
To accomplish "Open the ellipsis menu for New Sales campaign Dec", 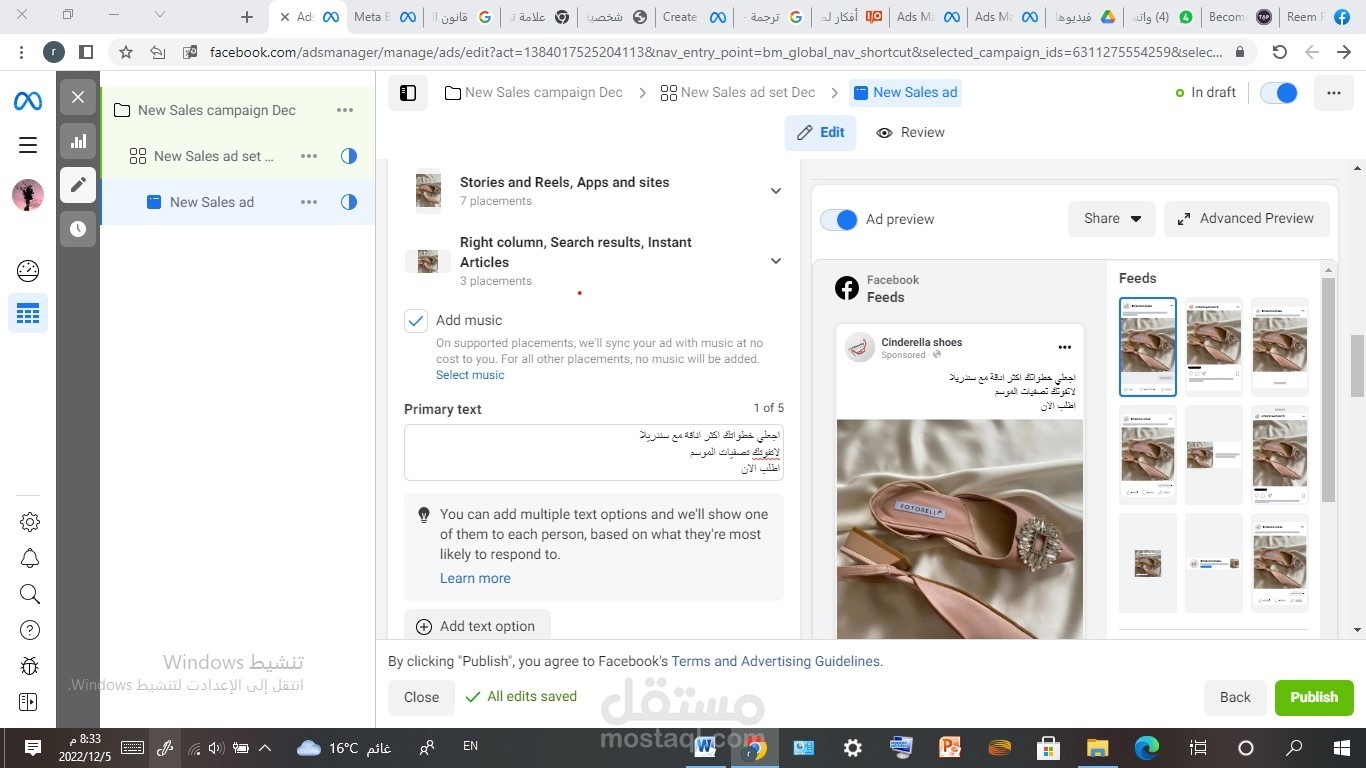I will (344, 110).
